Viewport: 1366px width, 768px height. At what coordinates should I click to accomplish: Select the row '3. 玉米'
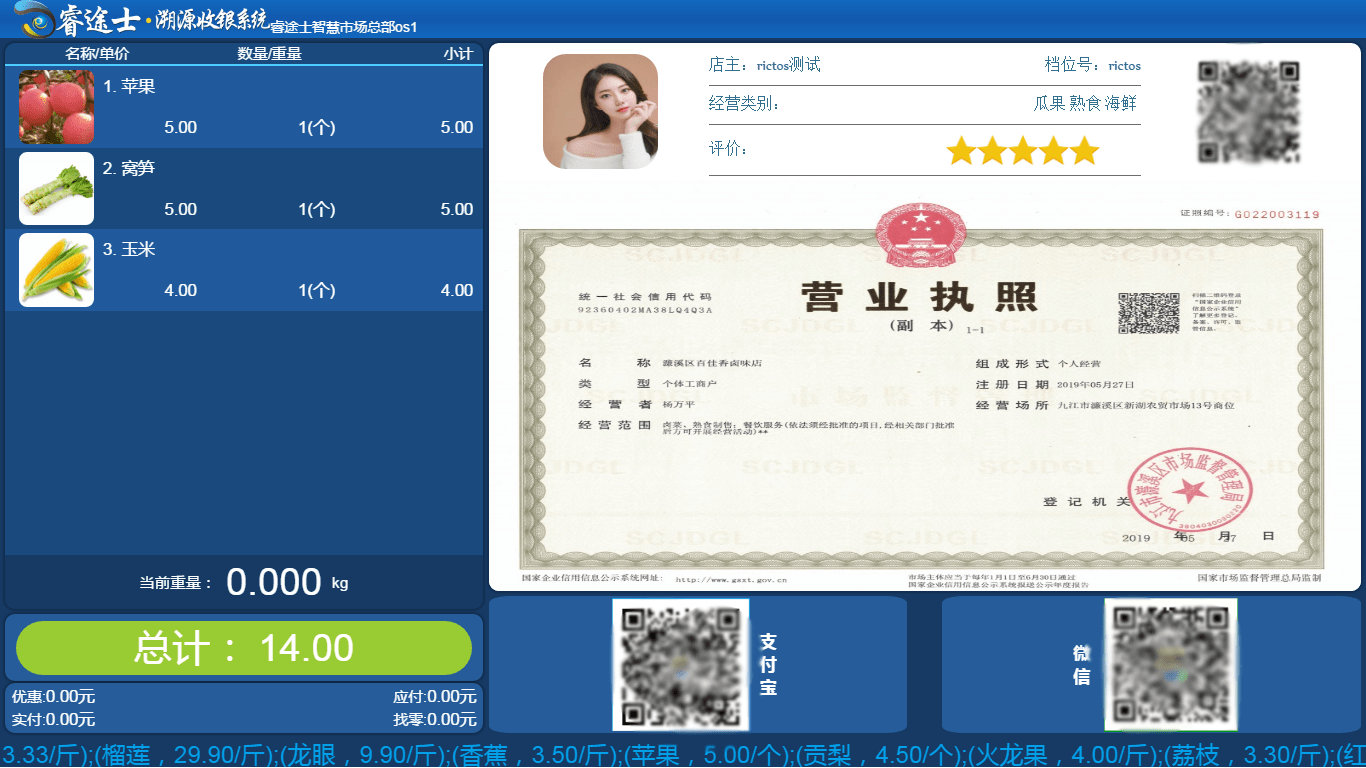[x=244, y=270]
